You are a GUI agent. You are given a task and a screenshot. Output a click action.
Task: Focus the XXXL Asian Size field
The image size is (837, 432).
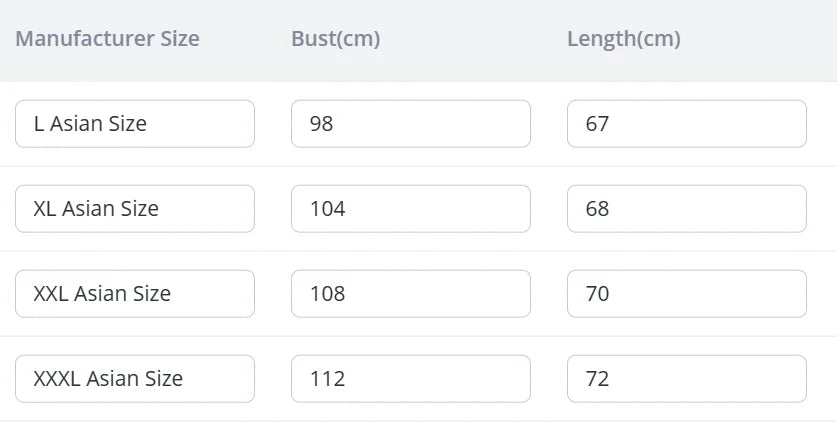135,379
